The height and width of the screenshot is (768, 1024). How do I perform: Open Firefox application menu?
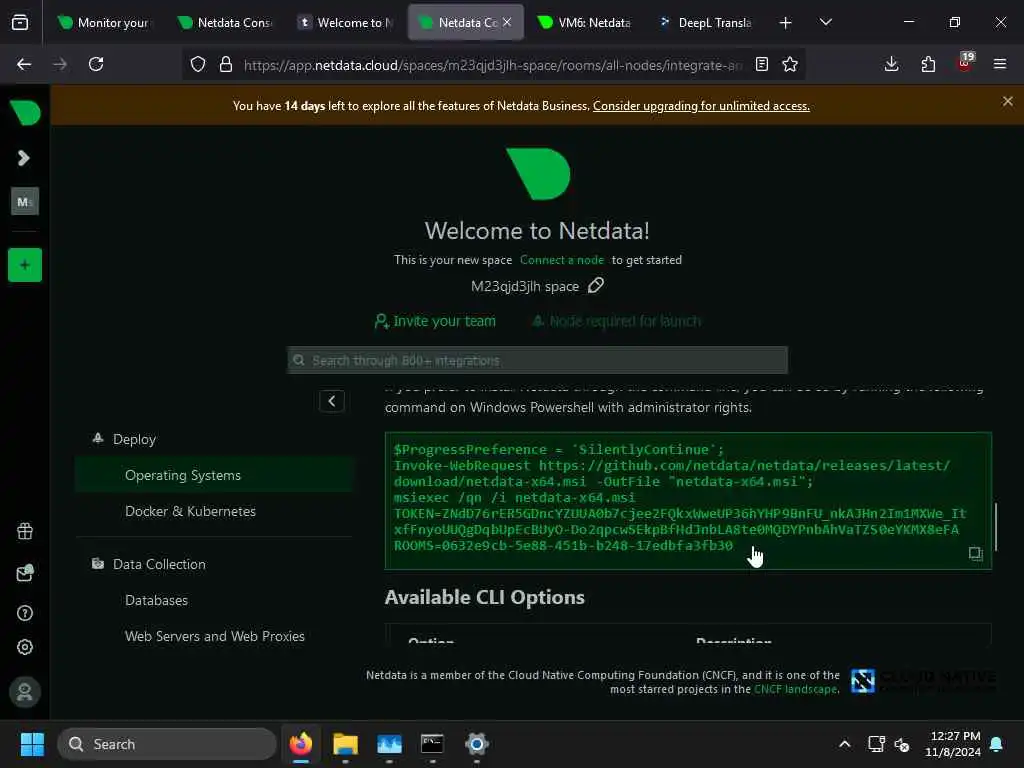[1000, 64]
